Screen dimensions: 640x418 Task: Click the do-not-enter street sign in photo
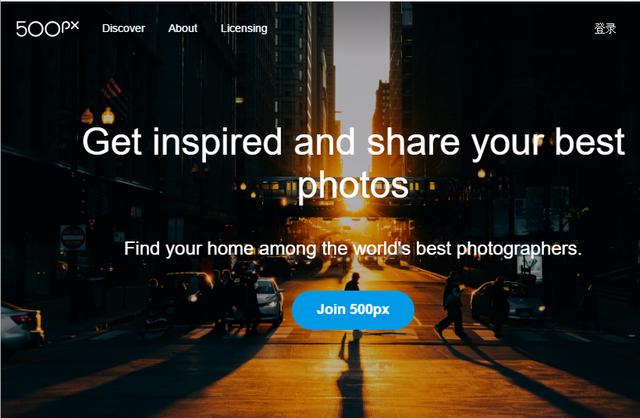[x=73, y=237]
